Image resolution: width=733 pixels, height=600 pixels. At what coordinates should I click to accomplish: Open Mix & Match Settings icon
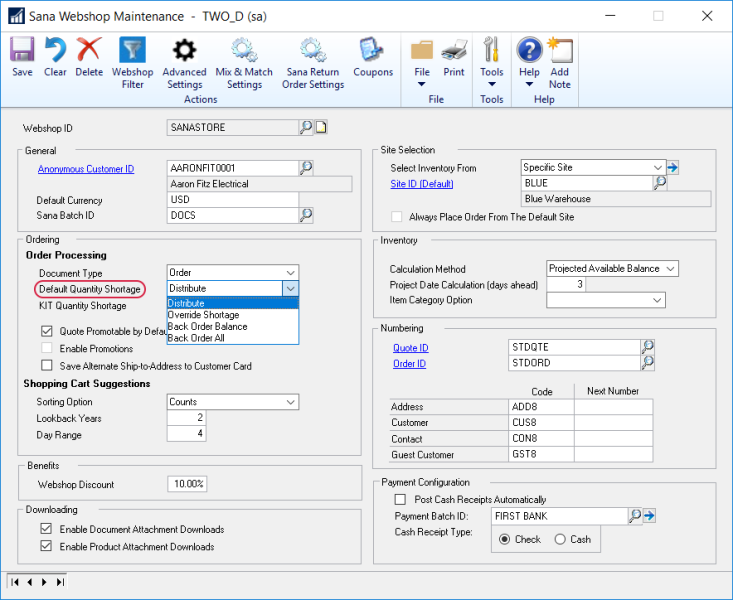[244, 50]
